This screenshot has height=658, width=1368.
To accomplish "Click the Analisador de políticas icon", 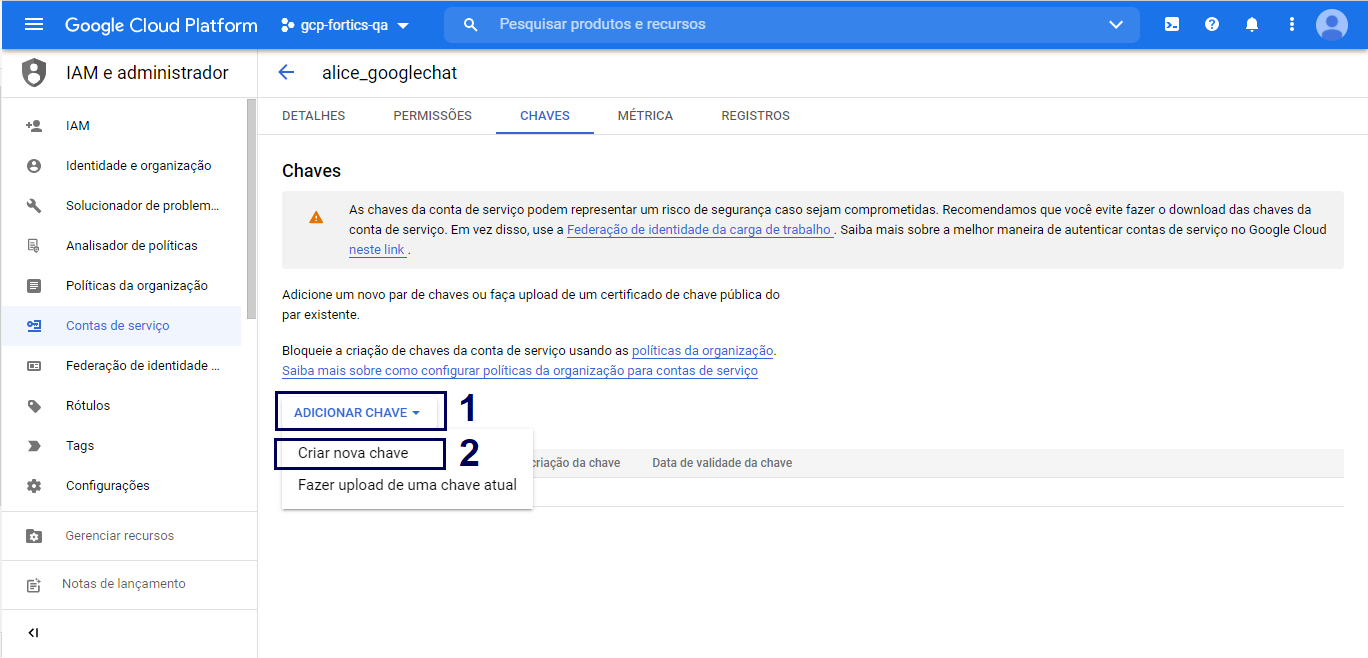I will (x=34, y=246).
